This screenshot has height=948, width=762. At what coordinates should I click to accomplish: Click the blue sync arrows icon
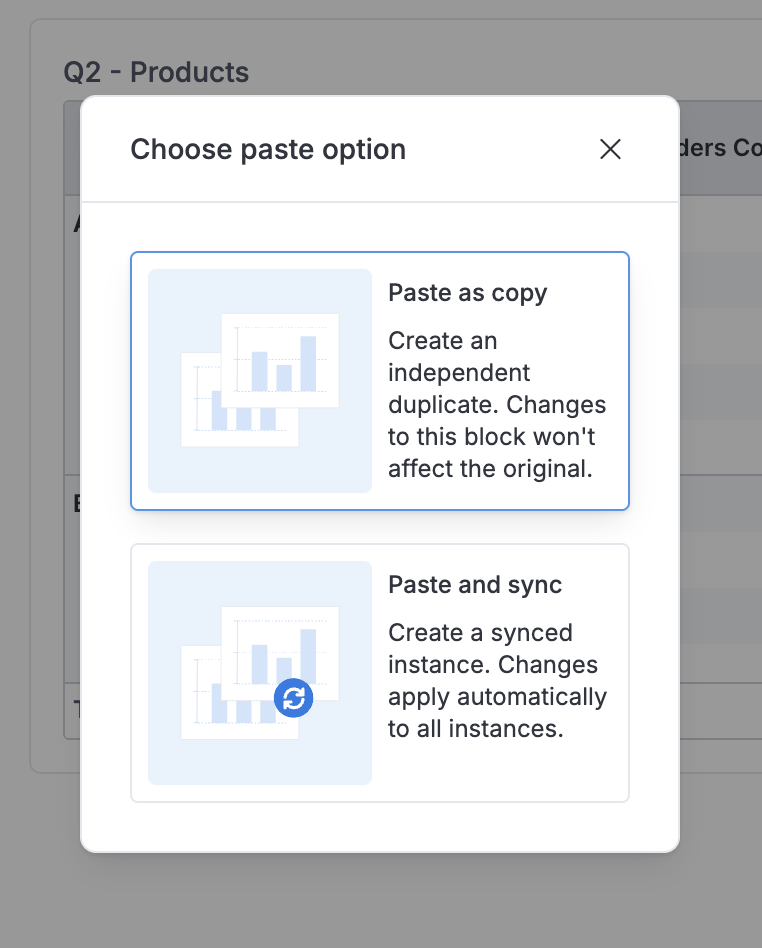(293, 698)
